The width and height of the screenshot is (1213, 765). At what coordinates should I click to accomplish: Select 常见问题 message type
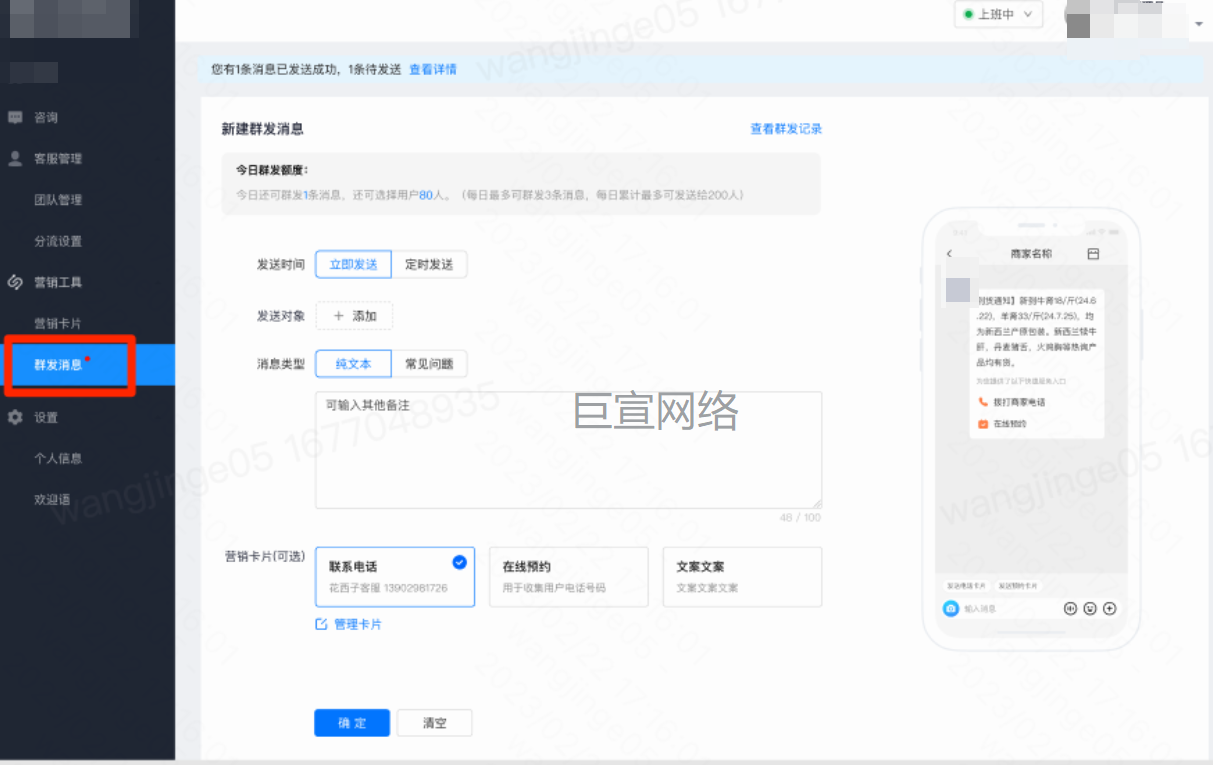[x=429, y=364]
